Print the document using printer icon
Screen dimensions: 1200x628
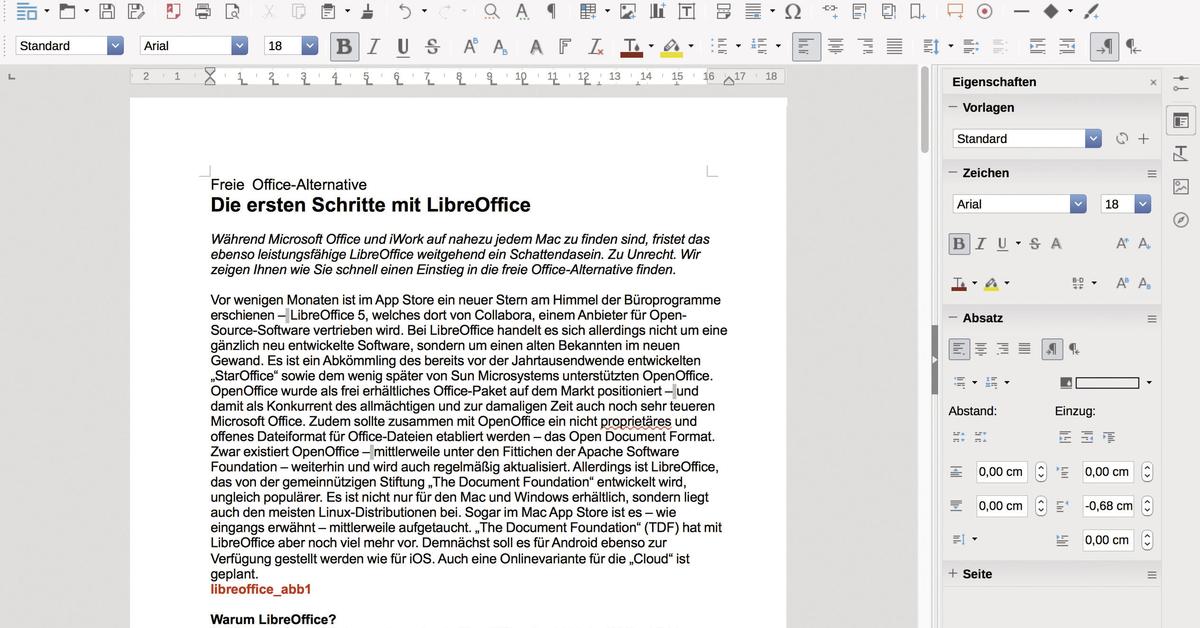[203, 12]
